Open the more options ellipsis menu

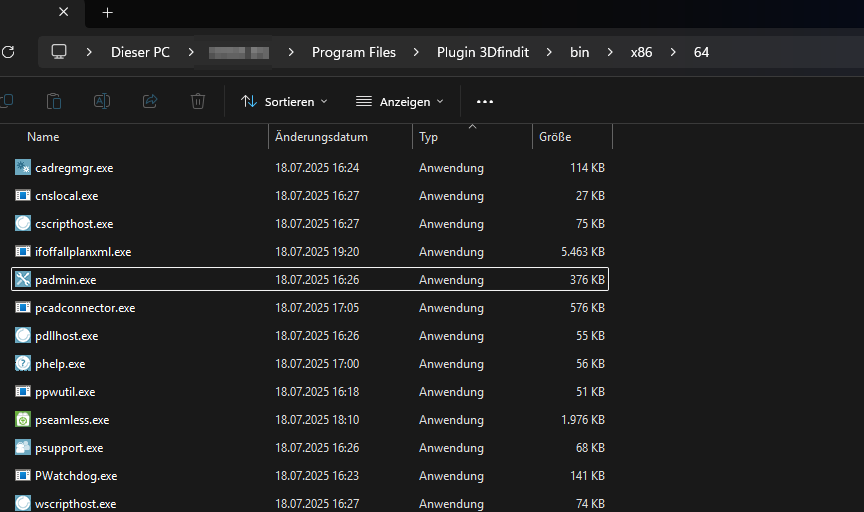[x=485, y=101]
